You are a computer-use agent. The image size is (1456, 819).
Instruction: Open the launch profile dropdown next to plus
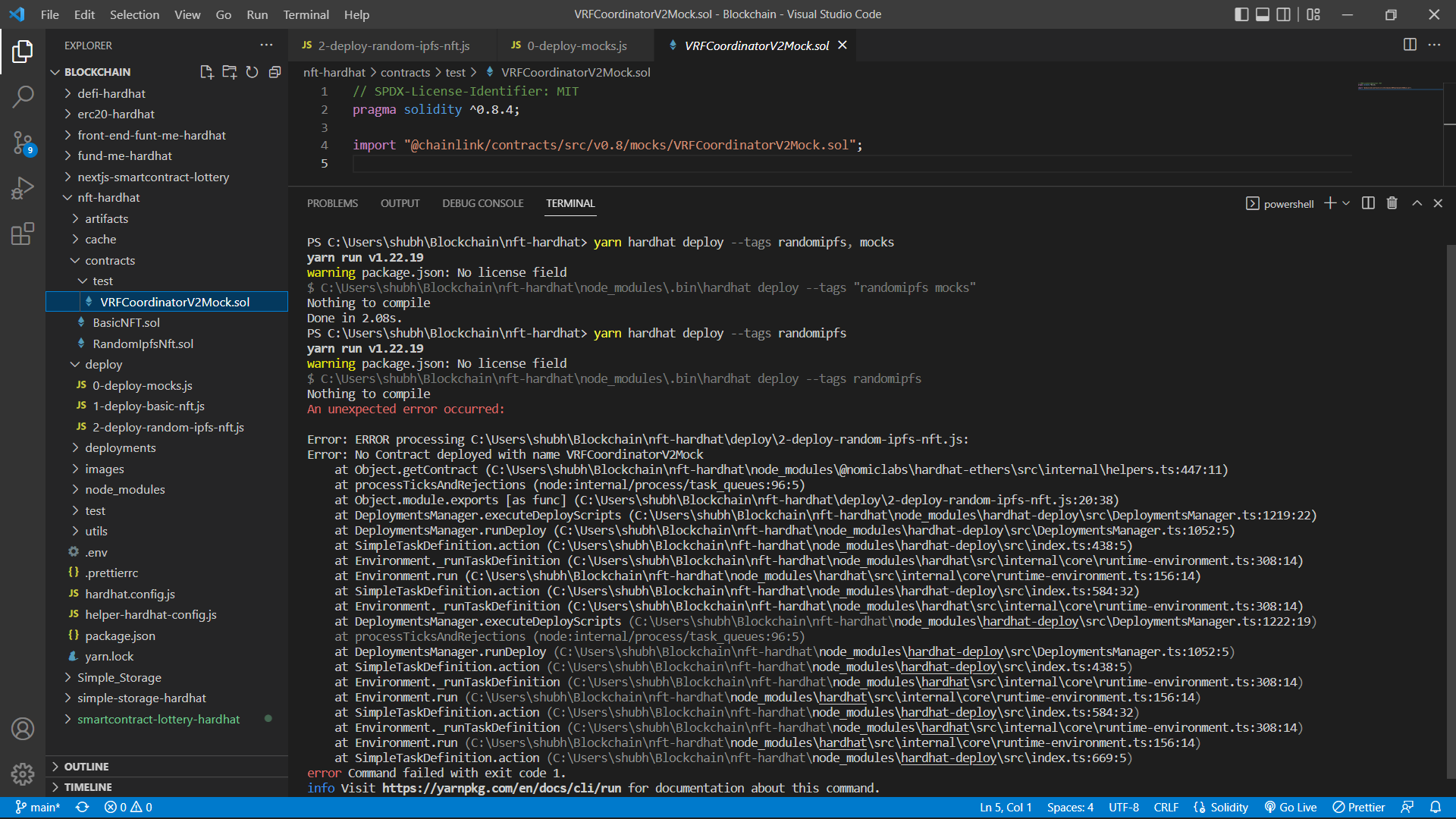pyautogui.click(x=1346, y=203)
